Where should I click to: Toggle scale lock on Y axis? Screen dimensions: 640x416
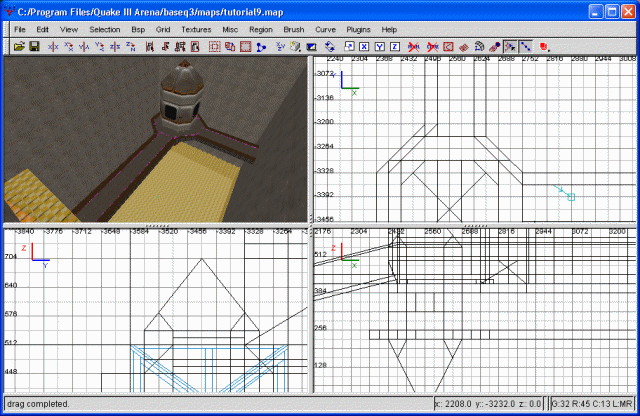[380, 47]
